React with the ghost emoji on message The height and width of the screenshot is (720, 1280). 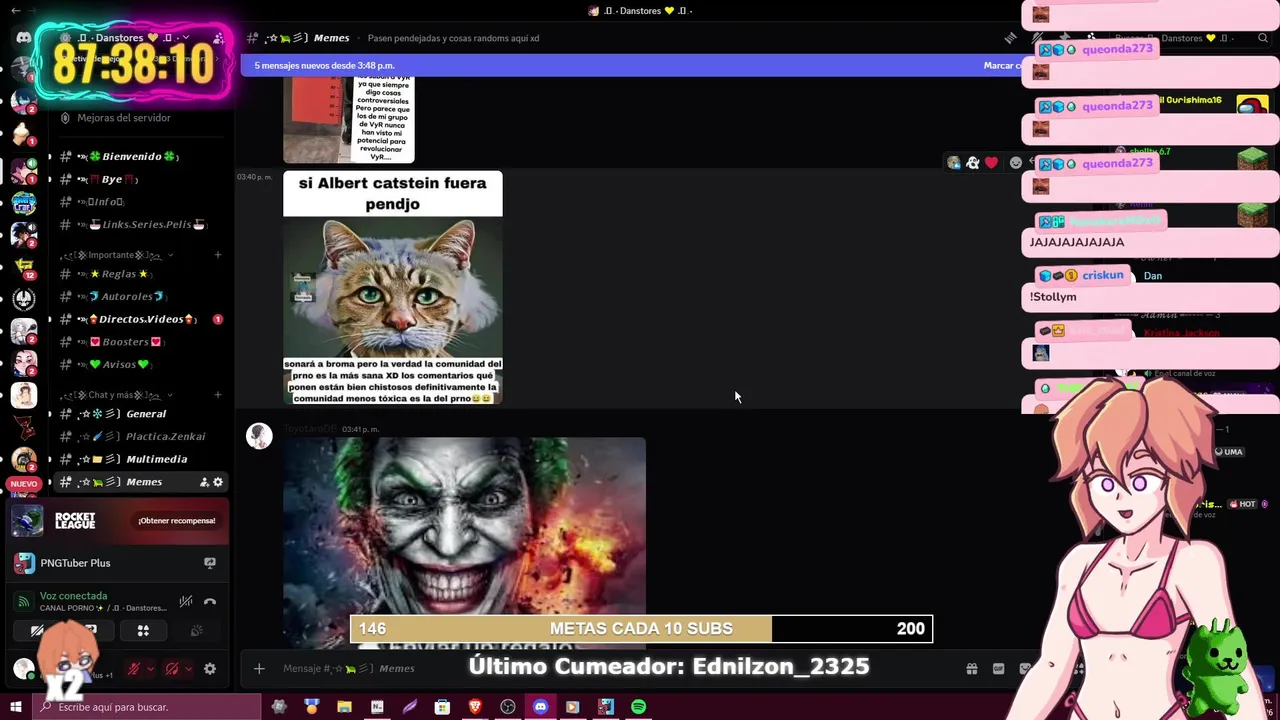click(972, 163)
